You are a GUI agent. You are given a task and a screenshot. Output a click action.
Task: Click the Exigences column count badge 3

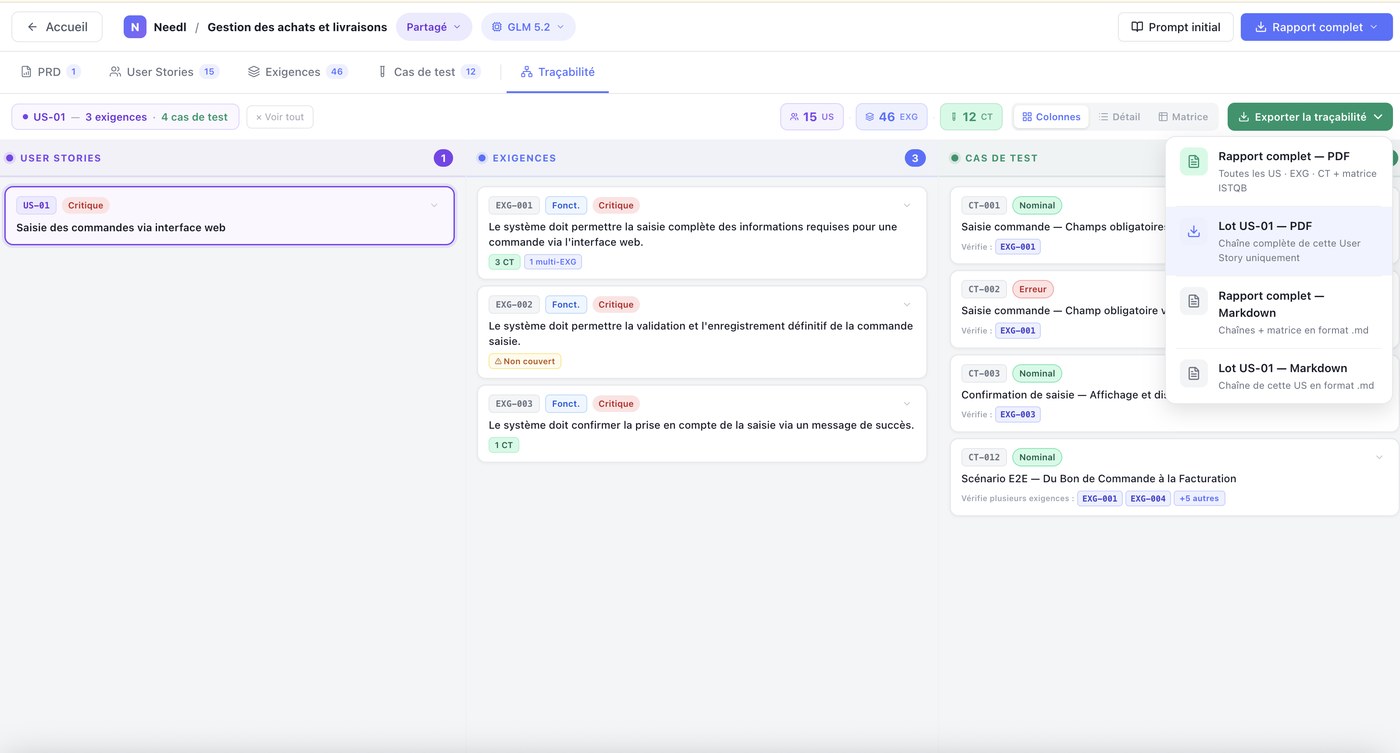click(x=914, y=158)
